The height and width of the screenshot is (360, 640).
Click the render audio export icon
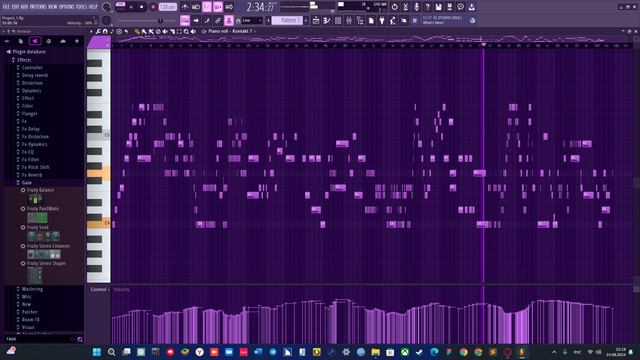click(449, 7)
